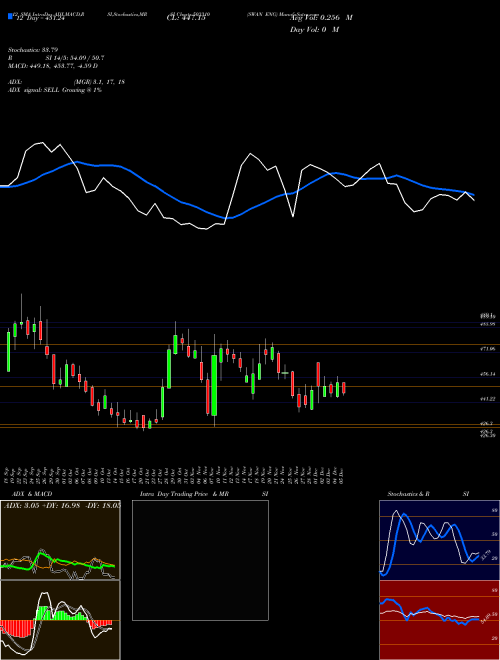Click the MACD values readout line
This screenshot has height=660, width=500.
point(53,66)
